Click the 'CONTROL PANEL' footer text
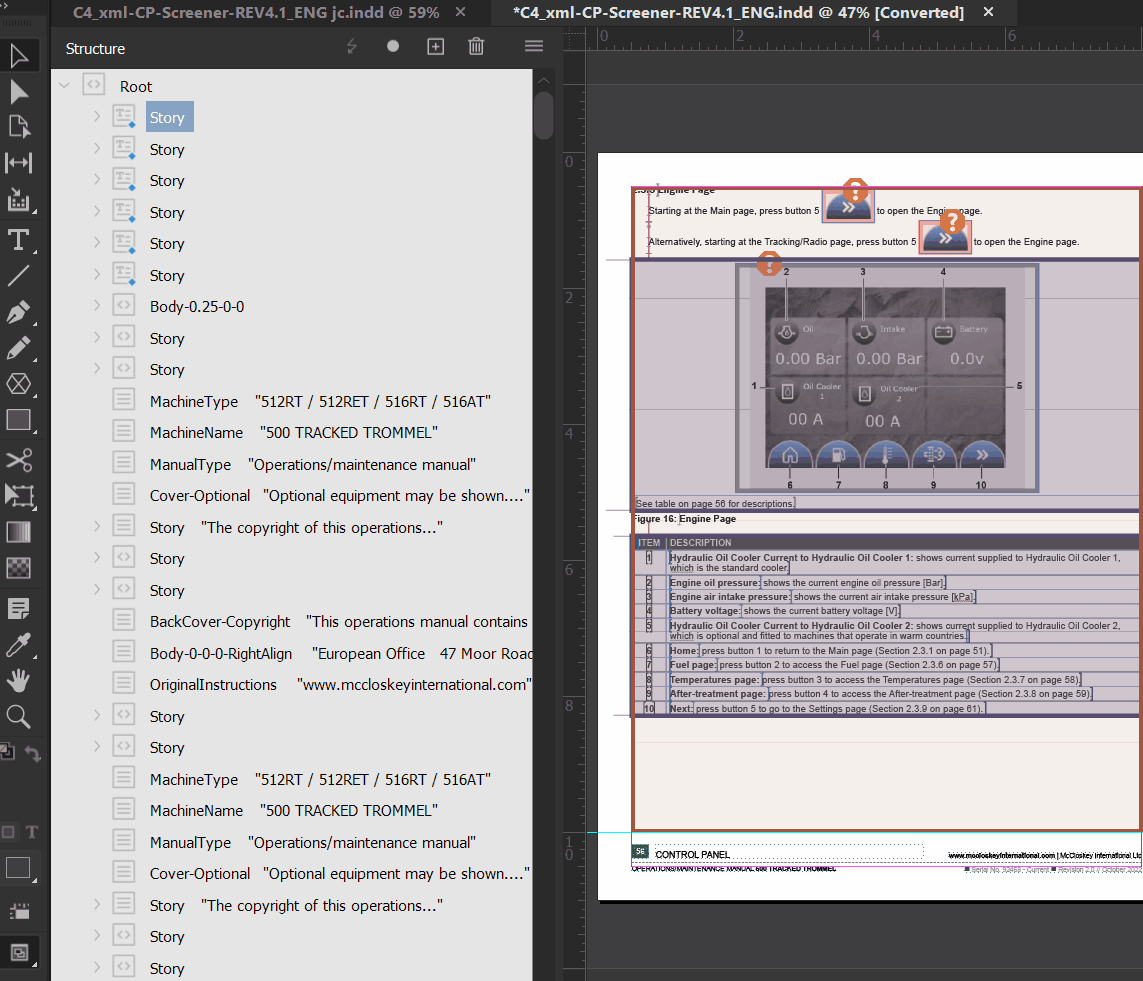The height and width of the screenshot is (981, 1143). (693, 854)
